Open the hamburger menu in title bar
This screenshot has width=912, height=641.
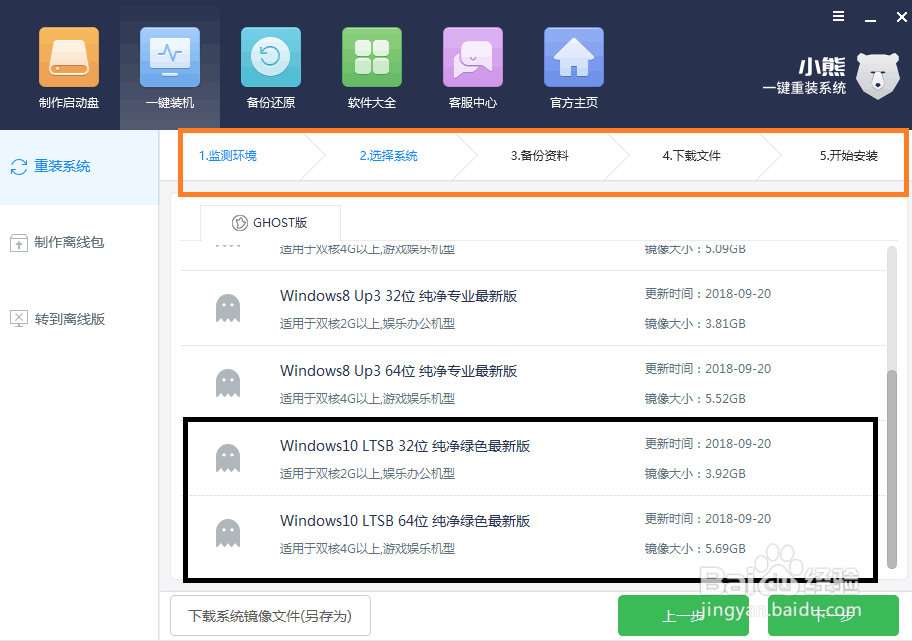coord(838,16)
